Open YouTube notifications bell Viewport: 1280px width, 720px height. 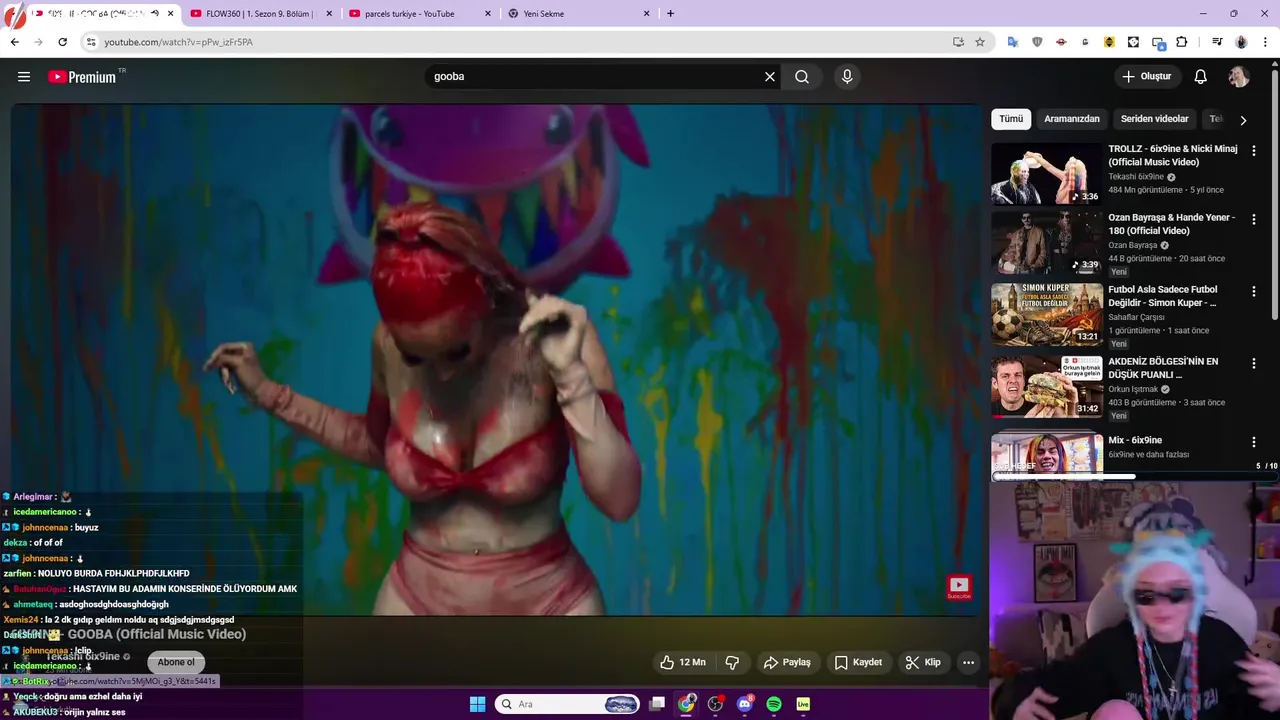click(1201, 77)
